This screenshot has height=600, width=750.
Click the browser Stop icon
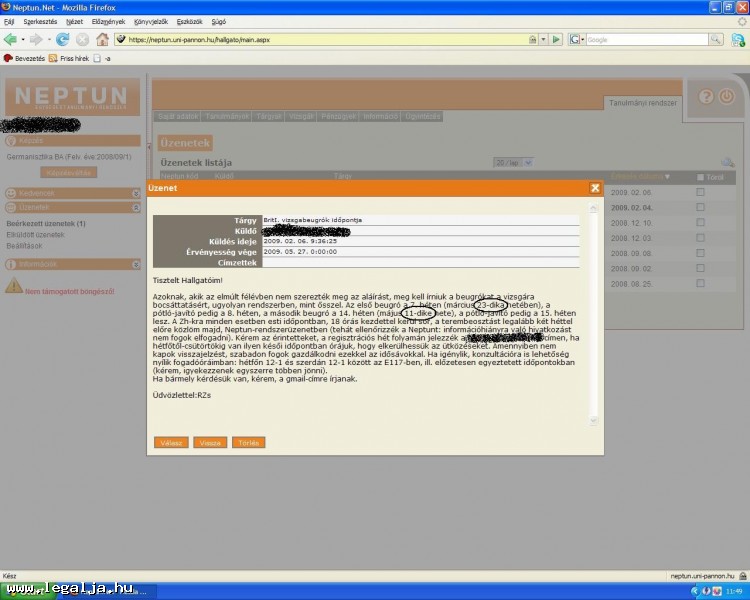tap(82, 39)
